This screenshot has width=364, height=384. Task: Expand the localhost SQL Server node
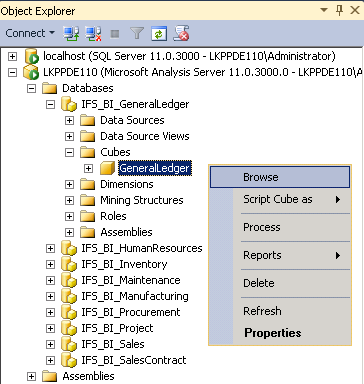coord(12,56)
